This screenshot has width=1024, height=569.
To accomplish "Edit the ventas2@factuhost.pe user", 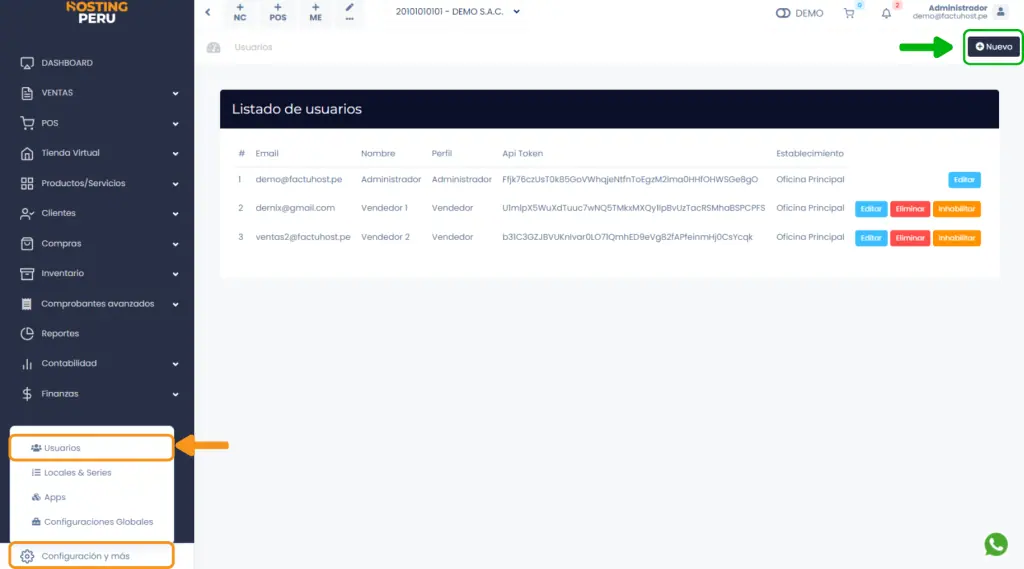I will 871,238.
